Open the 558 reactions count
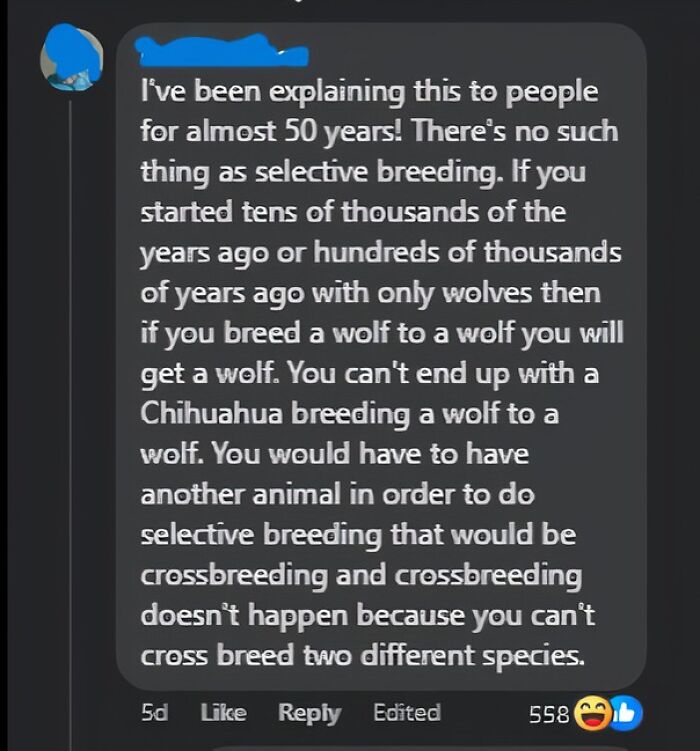 tap(550, 713)
